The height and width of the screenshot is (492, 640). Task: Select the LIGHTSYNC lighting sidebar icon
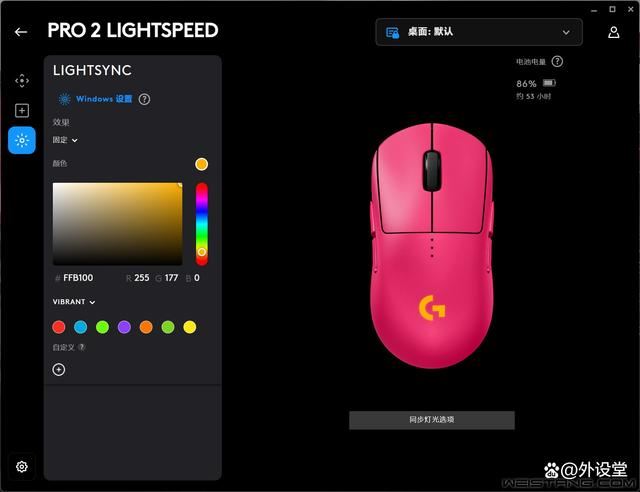(22, 140)
